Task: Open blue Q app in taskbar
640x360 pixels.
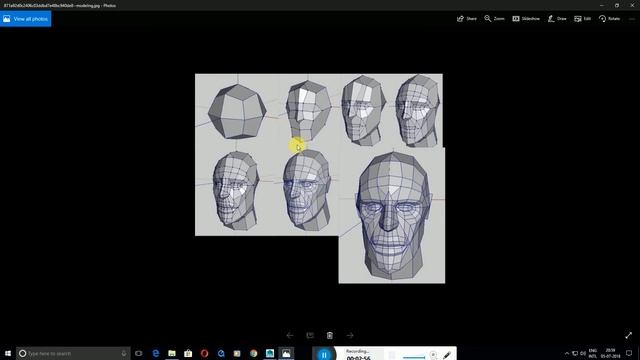Action: 221,353
